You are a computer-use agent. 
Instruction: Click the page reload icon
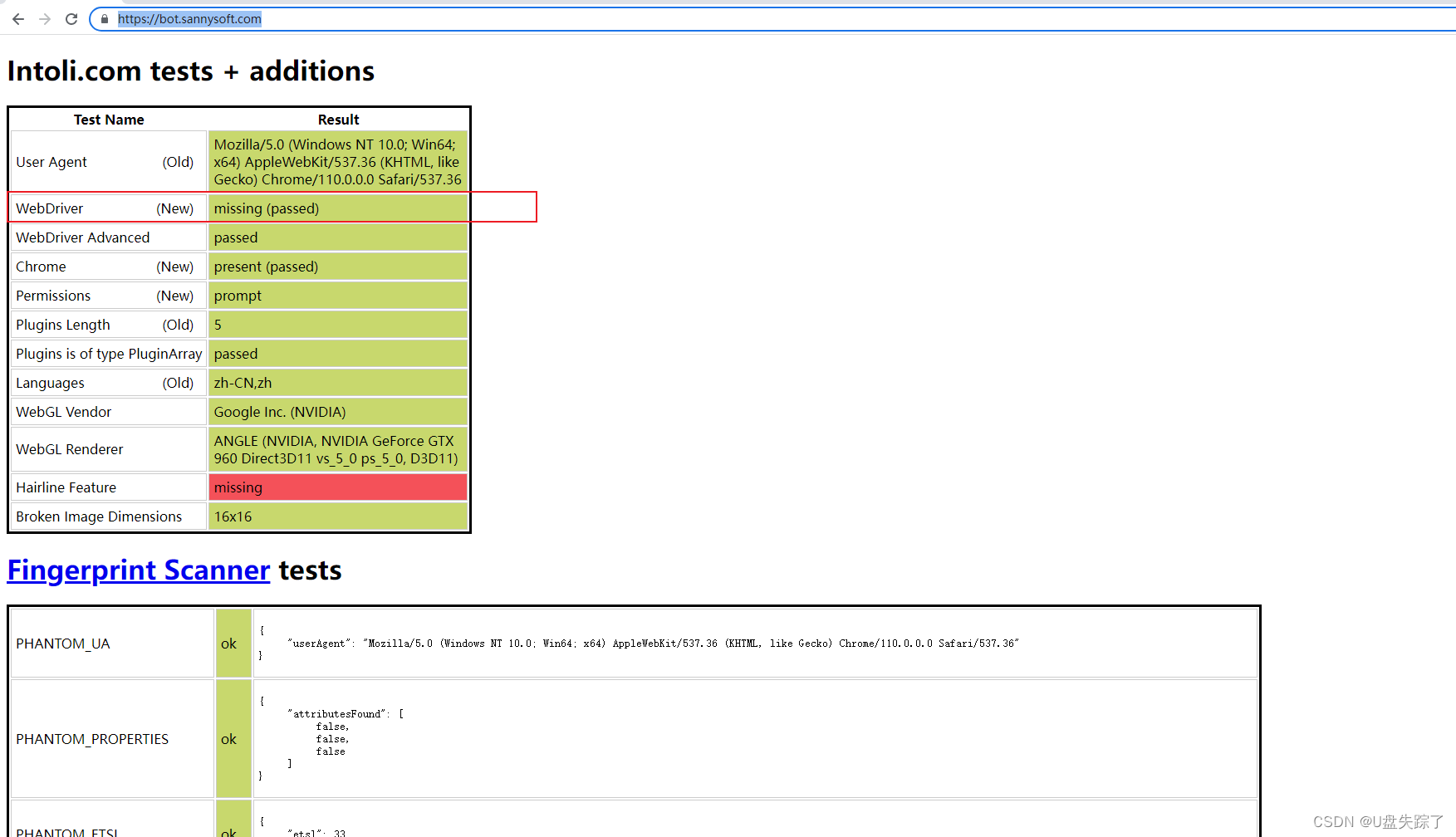[71, 18]
